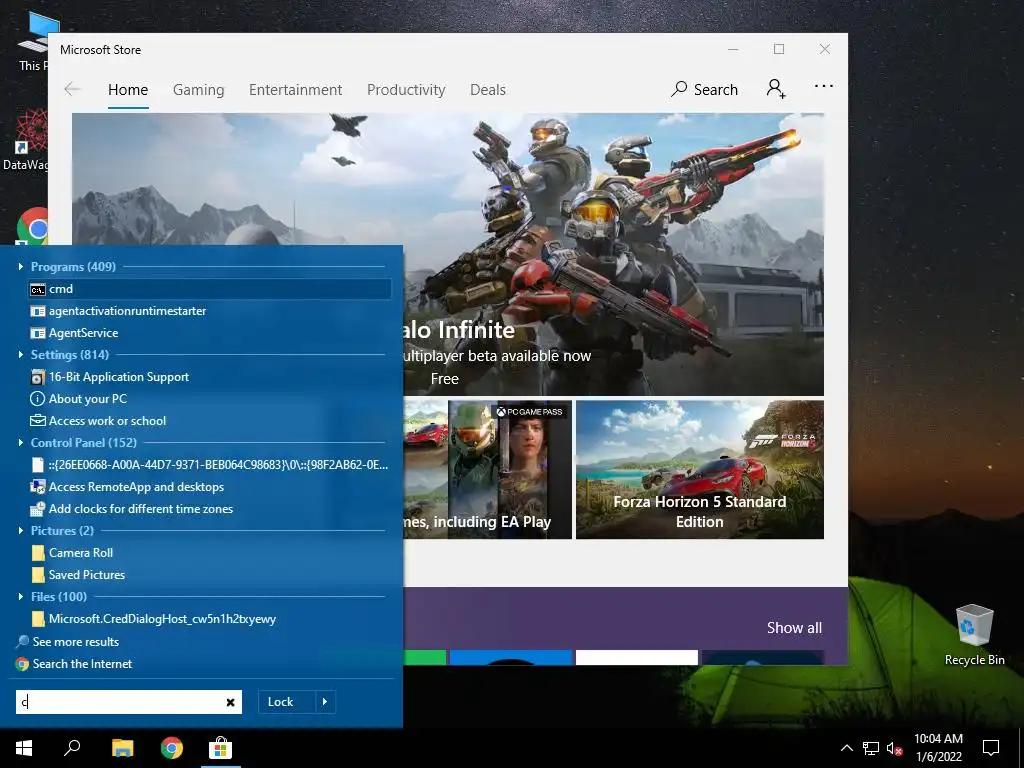Open the cmd program result

[210, 289]
